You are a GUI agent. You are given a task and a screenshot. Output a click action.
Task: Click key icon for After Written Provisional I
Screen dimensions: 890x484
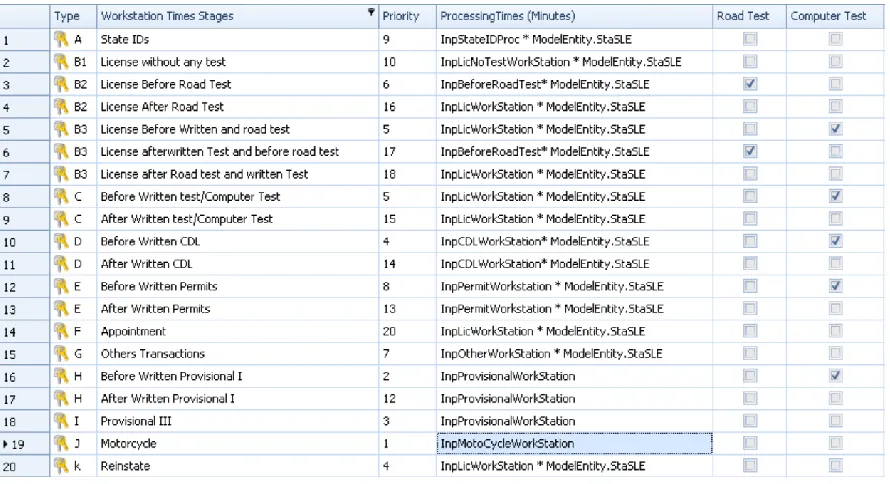coord(61,399)
